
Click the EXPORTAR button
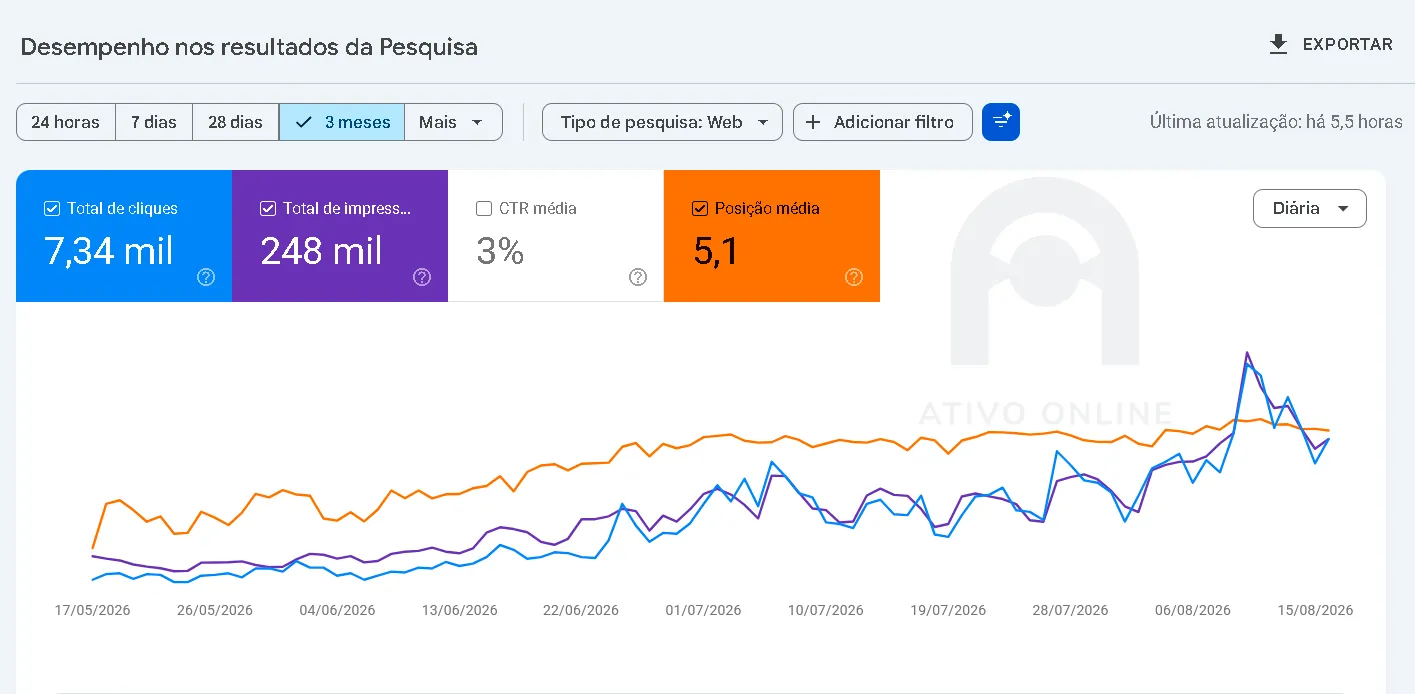coord(1330,45)
